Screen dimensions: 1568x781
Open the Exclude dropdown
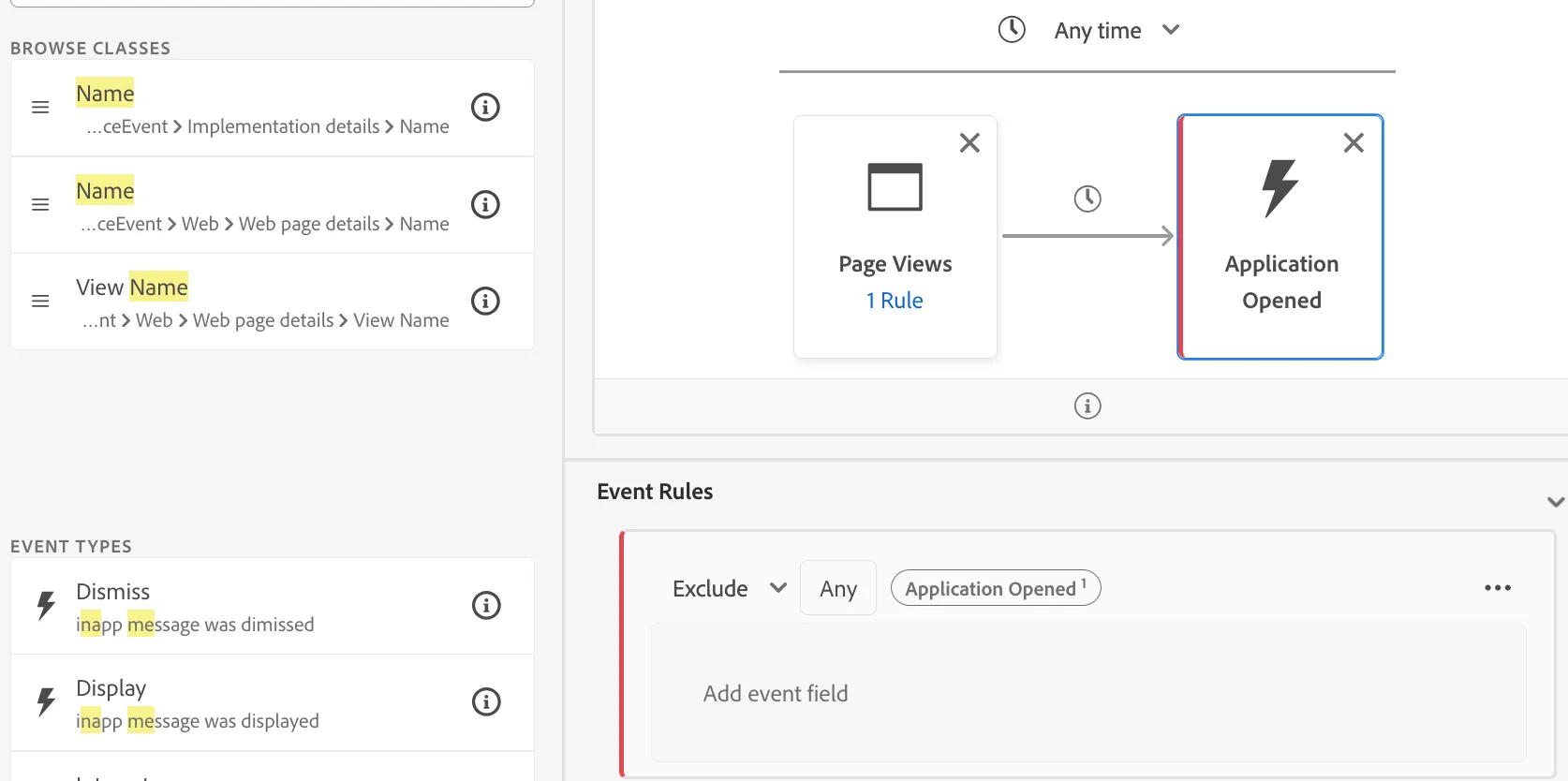[729, 588]
